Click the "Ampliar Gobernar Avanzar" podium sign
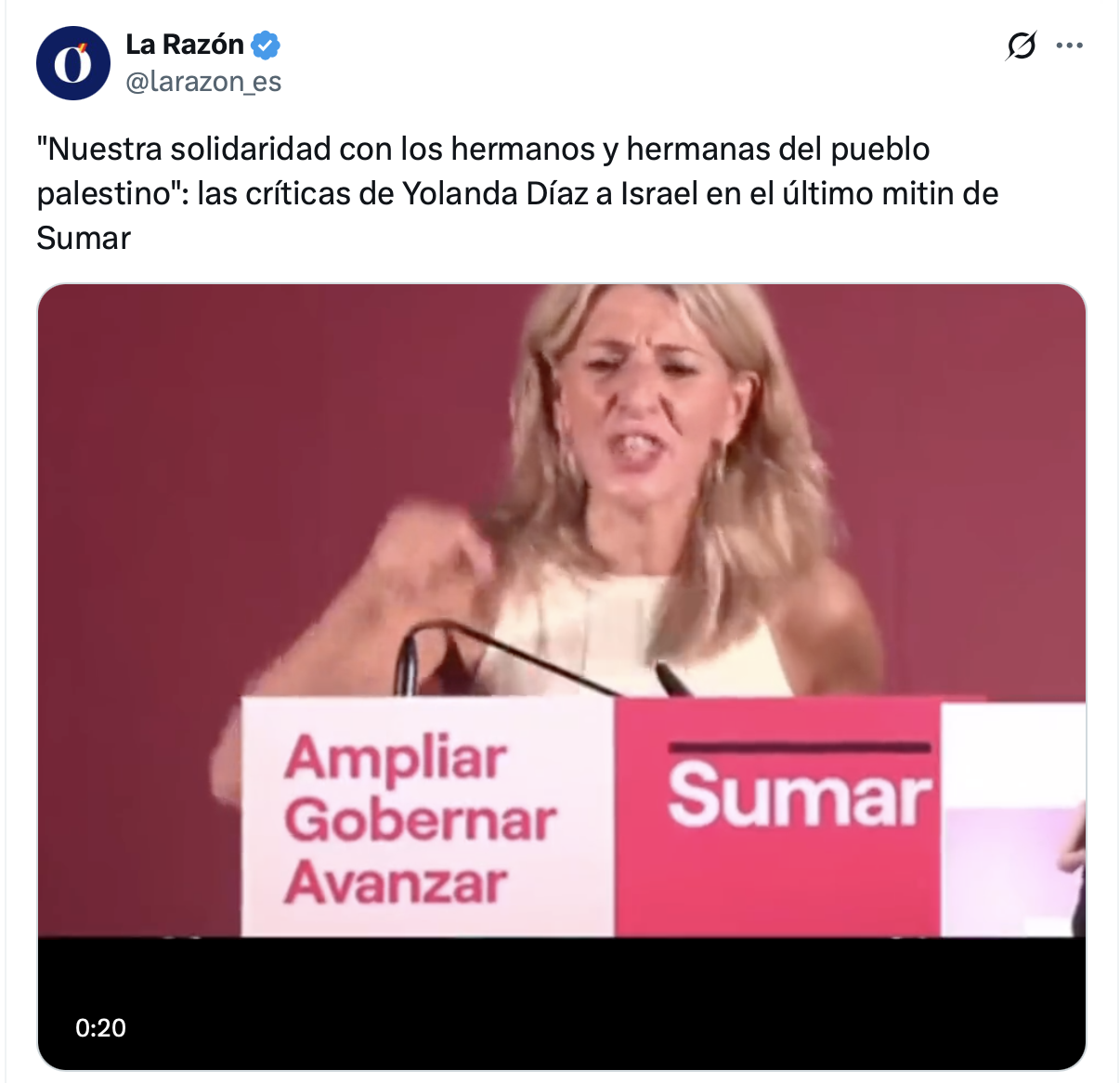Image resolution: width=1120 pixels, height=1083 pixels. 420,819
